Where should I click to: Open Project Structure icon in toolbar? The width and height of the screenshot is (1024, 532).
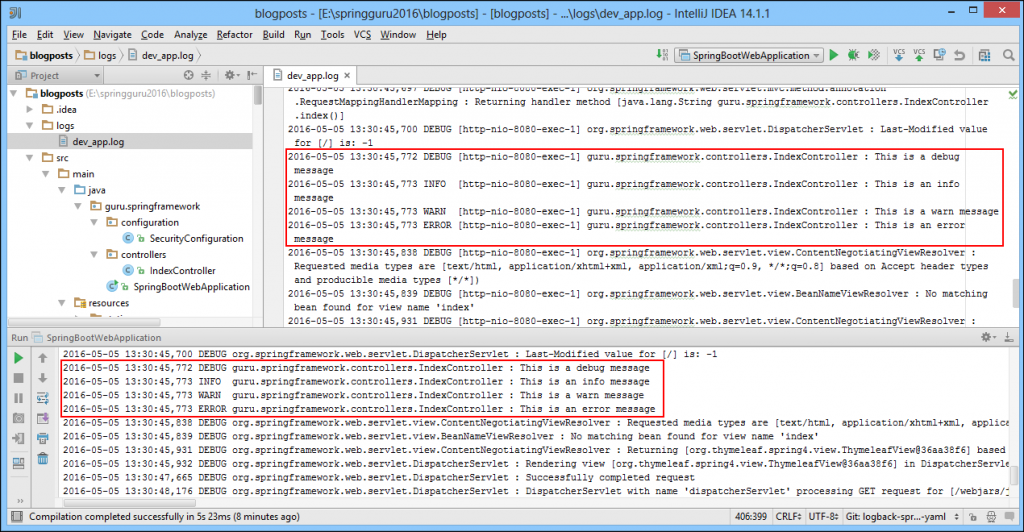pyautogui.click(x=984, y=55)
